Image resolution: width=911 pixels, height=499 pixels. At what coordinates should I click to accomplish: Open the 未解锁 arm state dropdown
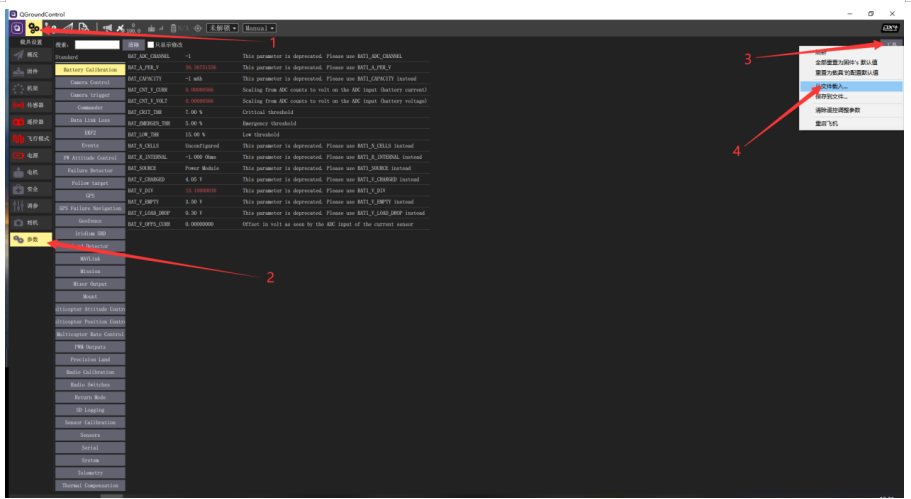[x=222, y=28]
